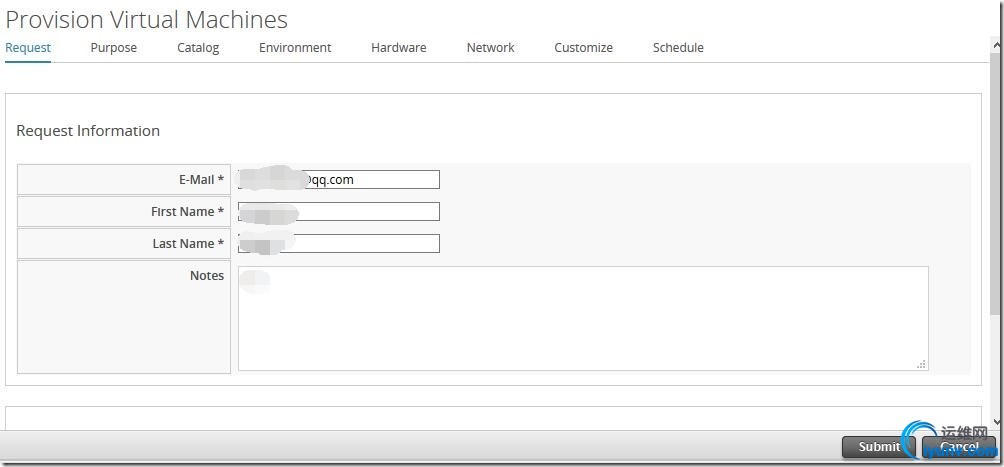This screenshot has width=1004, height=467.
Task: Click the Notes label
Action: pyautogui.click(x=207, y=275)
